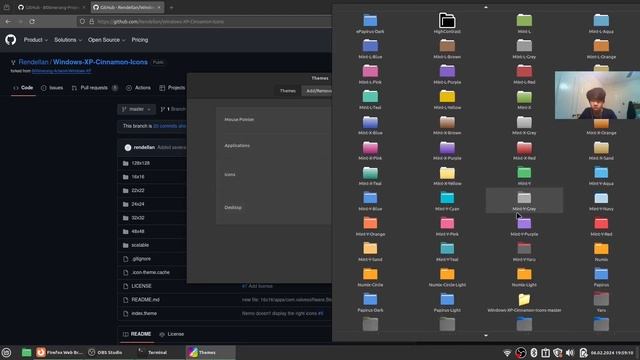Screen dimensions: 640x360
Task: Pick the Mint-Y-Pink icon theme
Action: [447, 226]
